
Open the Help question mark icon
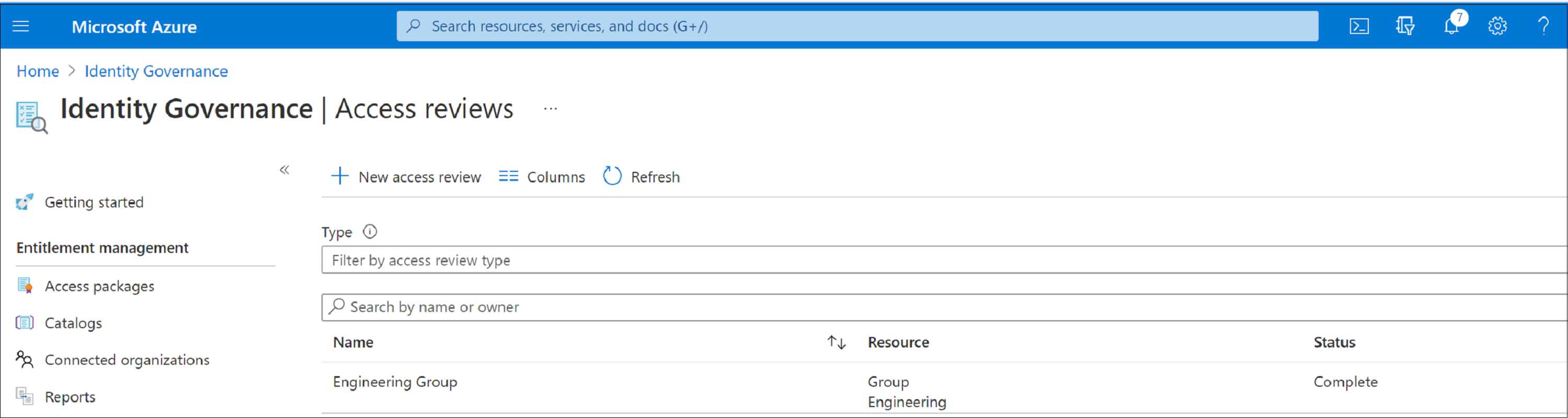(1543, 26)
